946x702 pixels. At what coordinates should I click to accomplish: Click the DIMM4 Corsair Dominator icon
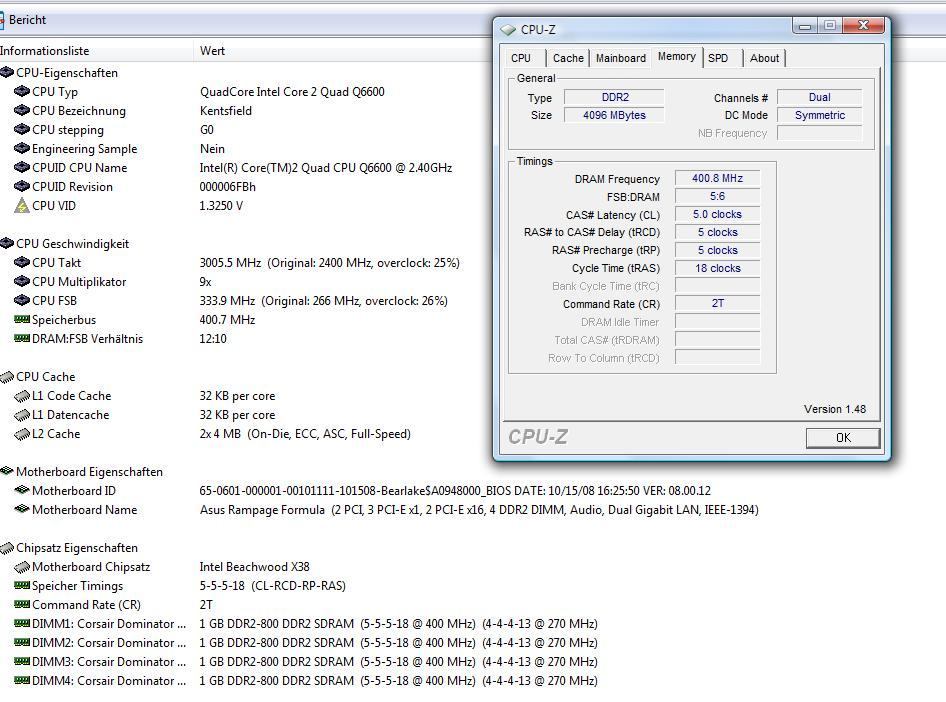coord(22,680)
